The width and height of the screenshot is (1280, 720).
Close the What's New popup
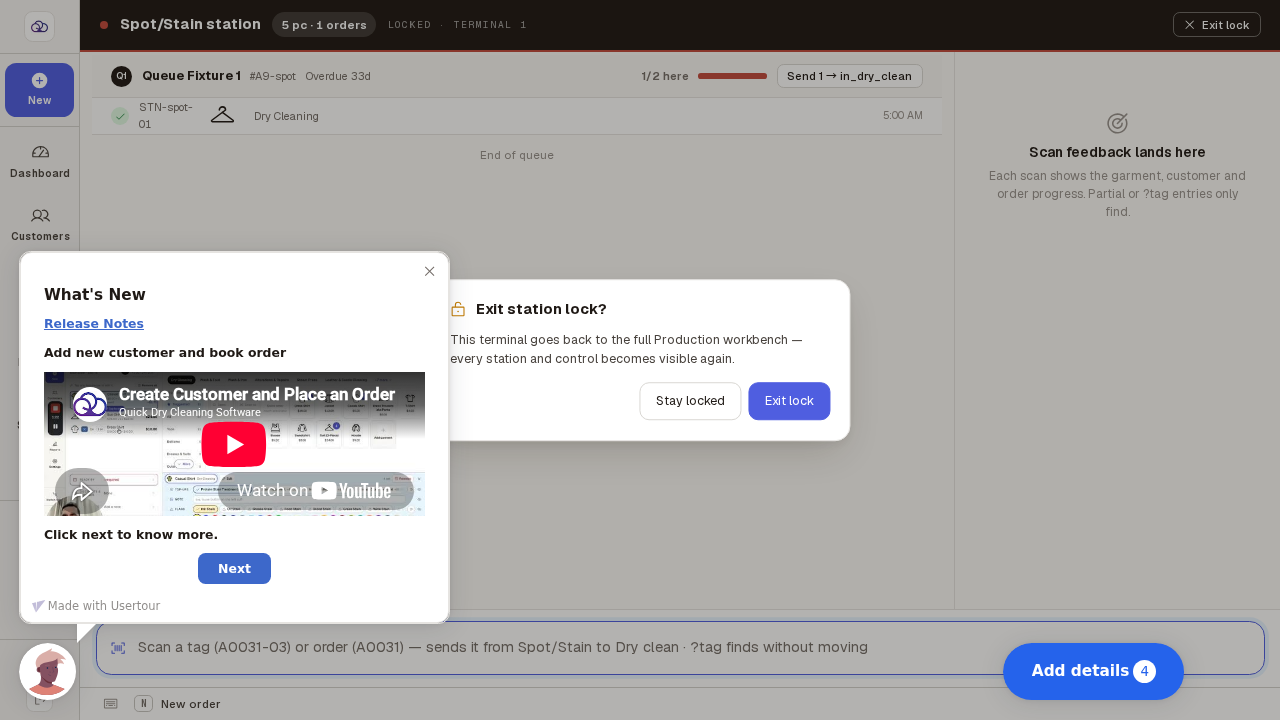click(429, 271)
